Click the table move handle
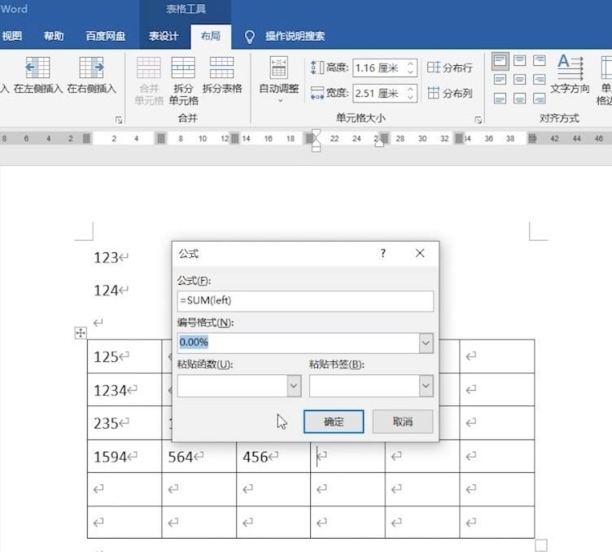 pyautogui.click(x=80, y=333)
